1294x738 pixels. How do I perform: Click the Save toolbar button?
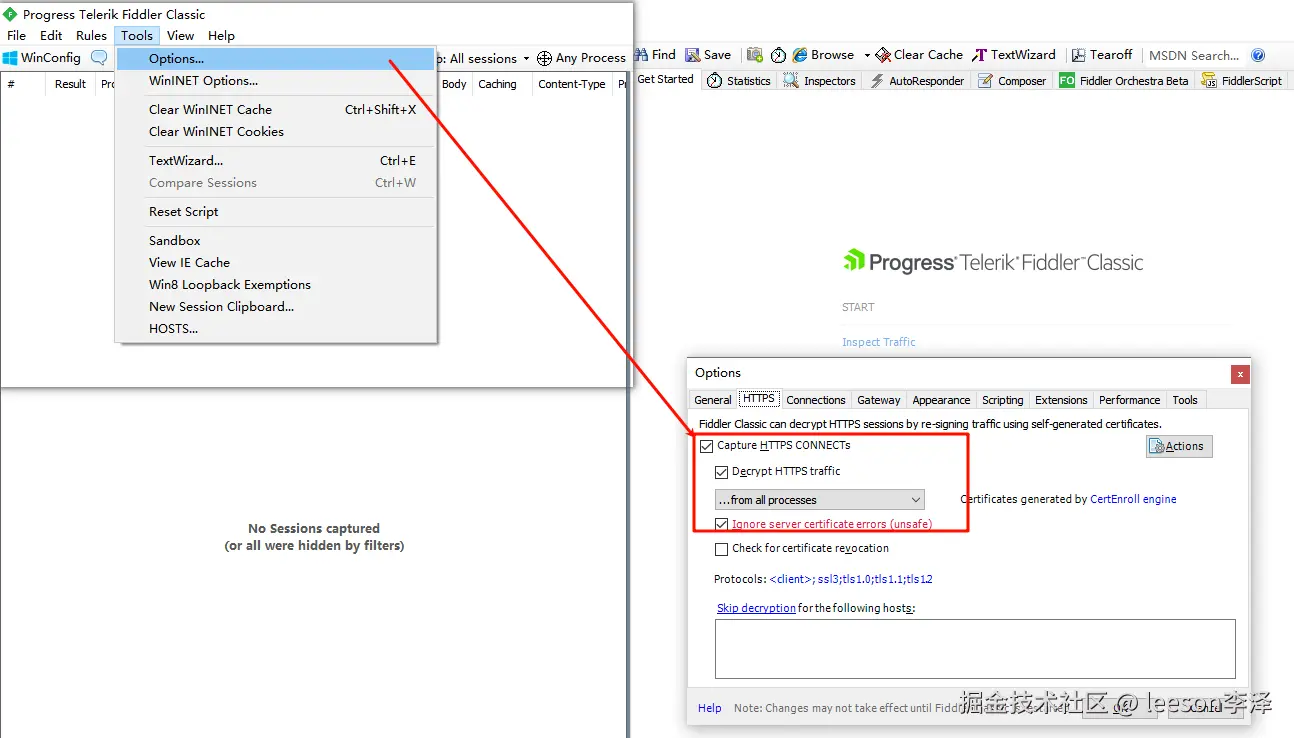(708, 55)
